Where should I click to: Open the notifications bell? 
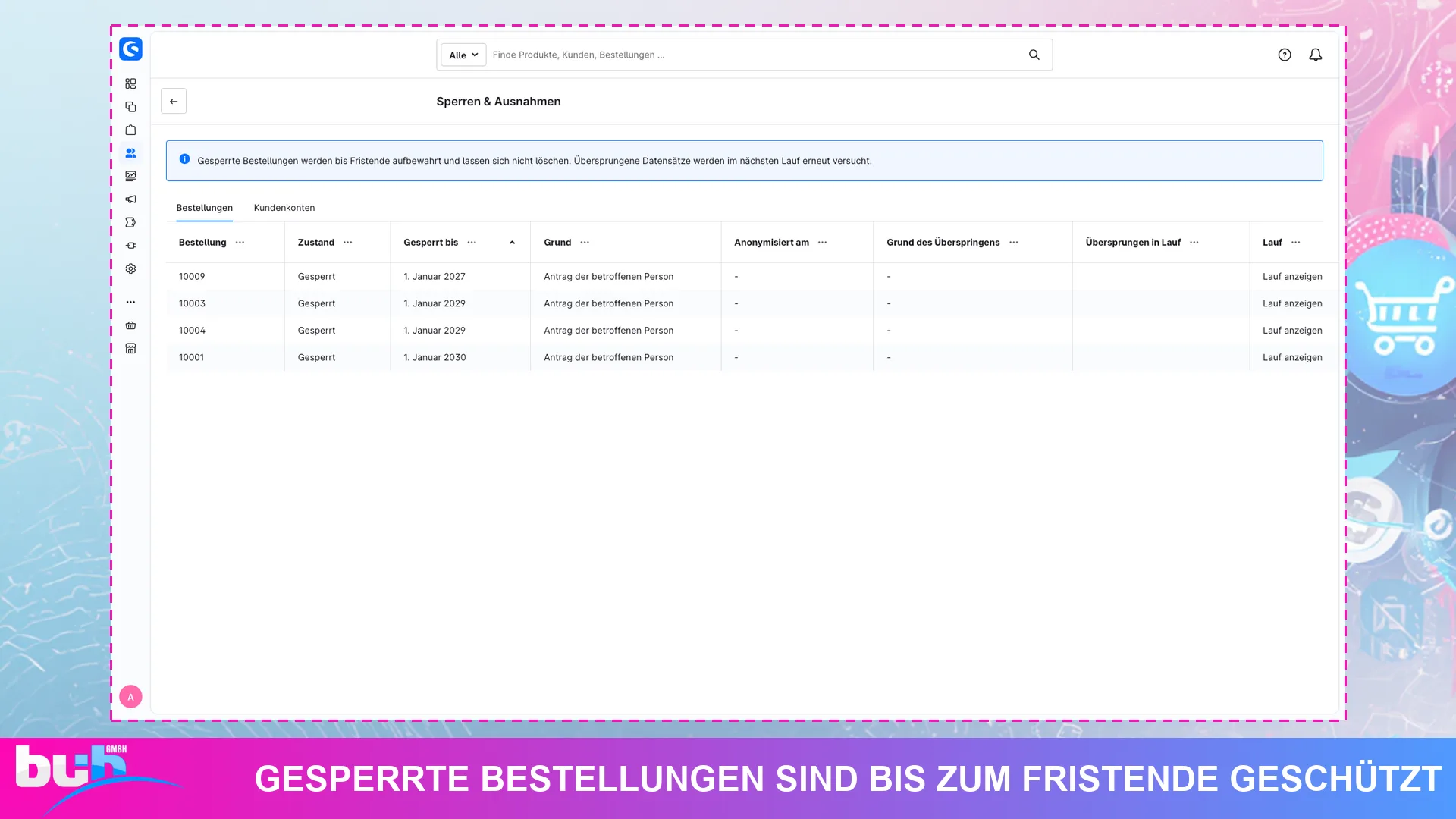[1316, 55]
